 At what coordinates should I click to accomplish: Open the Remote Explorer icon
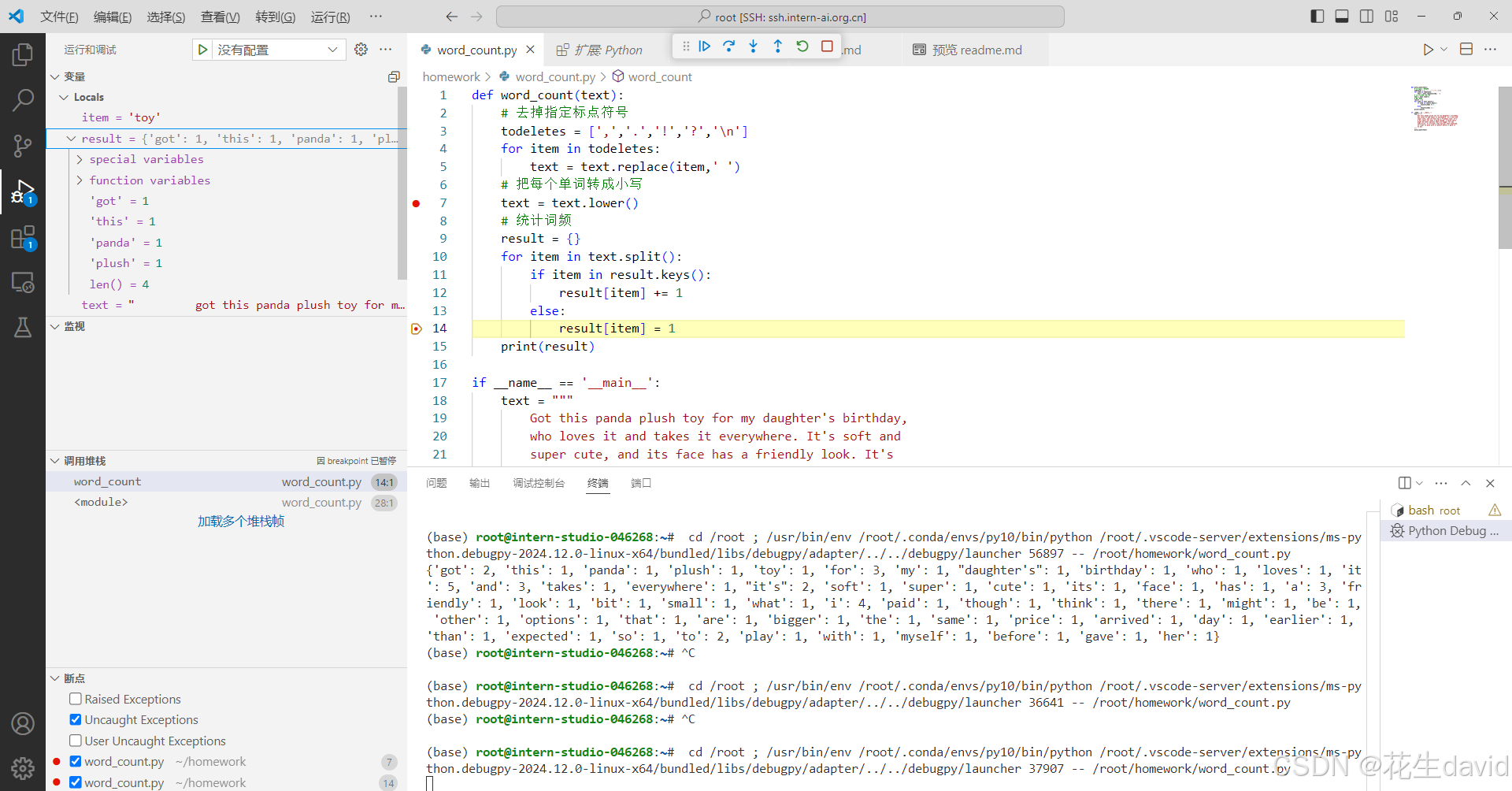point(23,282)
